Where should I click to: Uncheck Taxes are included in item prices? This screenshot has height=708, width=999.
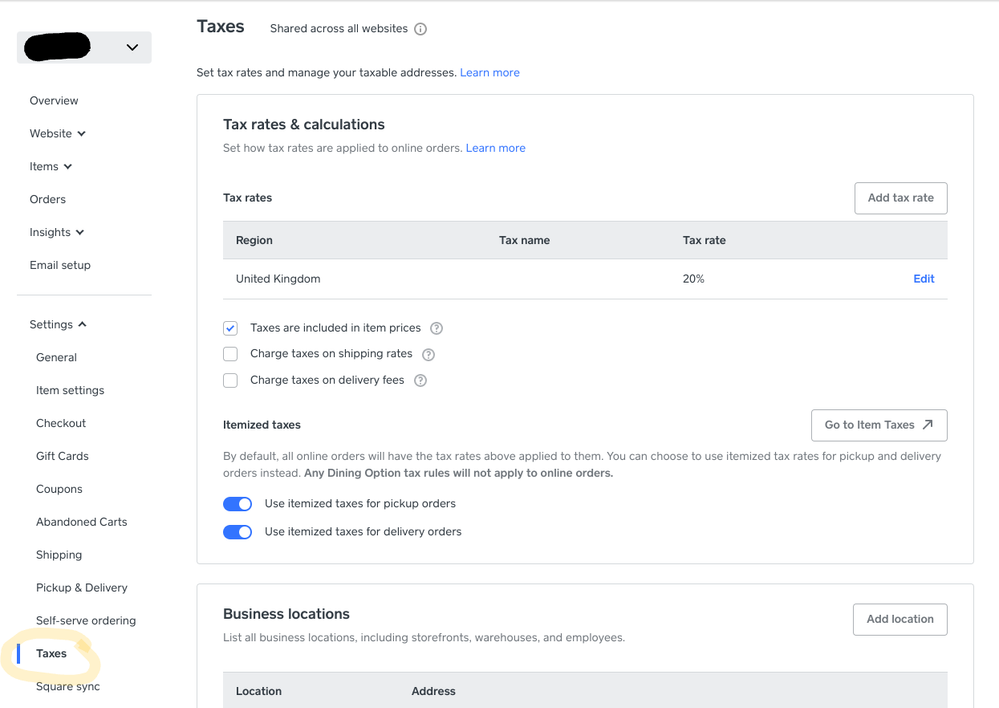(231, 328)
